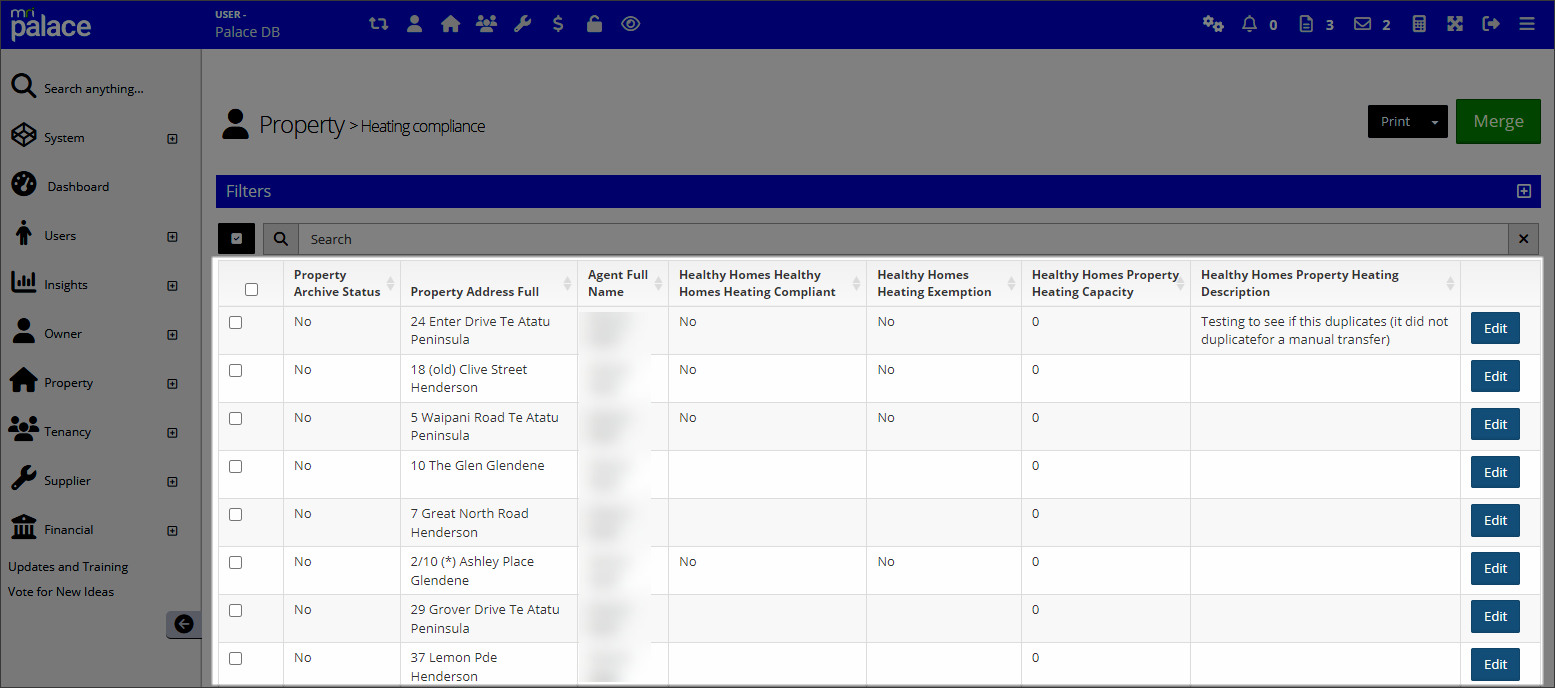Click the Insights bar chart icon in sidebar

pyautogui.click(x=24, y=283)
